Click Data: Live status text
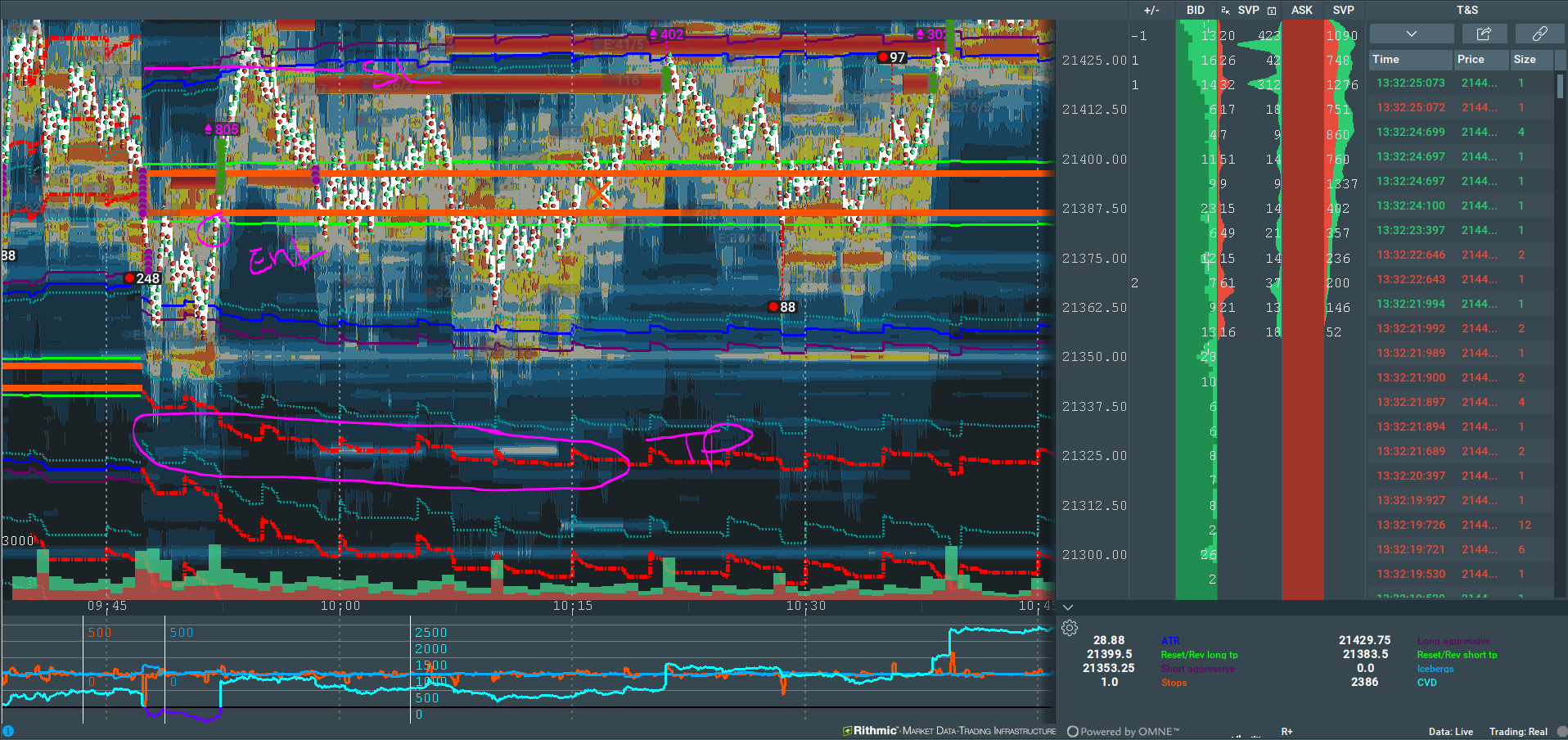 (x=1451, y=732)
